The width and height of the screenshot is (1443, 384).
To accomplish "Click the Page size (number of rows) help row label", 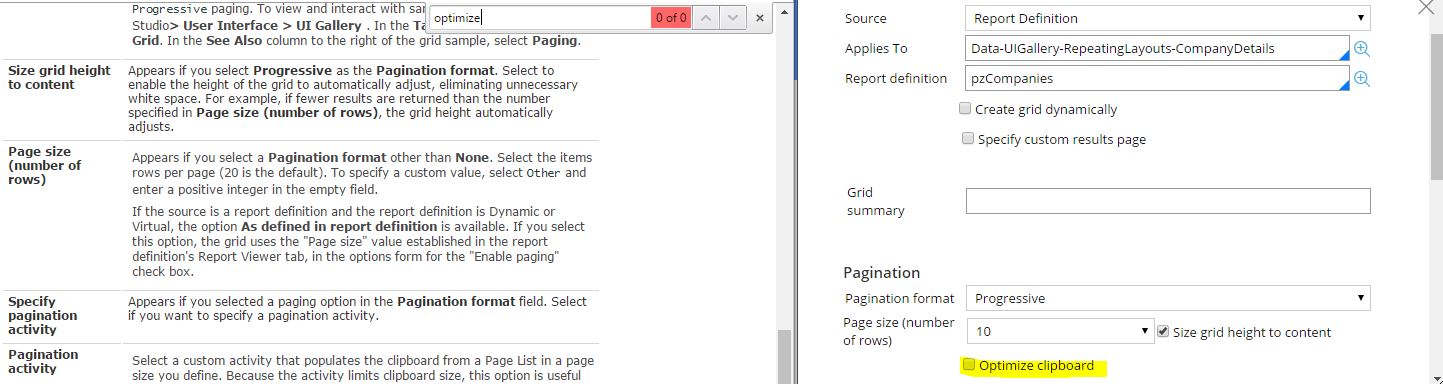I will [x=45, y=166].
